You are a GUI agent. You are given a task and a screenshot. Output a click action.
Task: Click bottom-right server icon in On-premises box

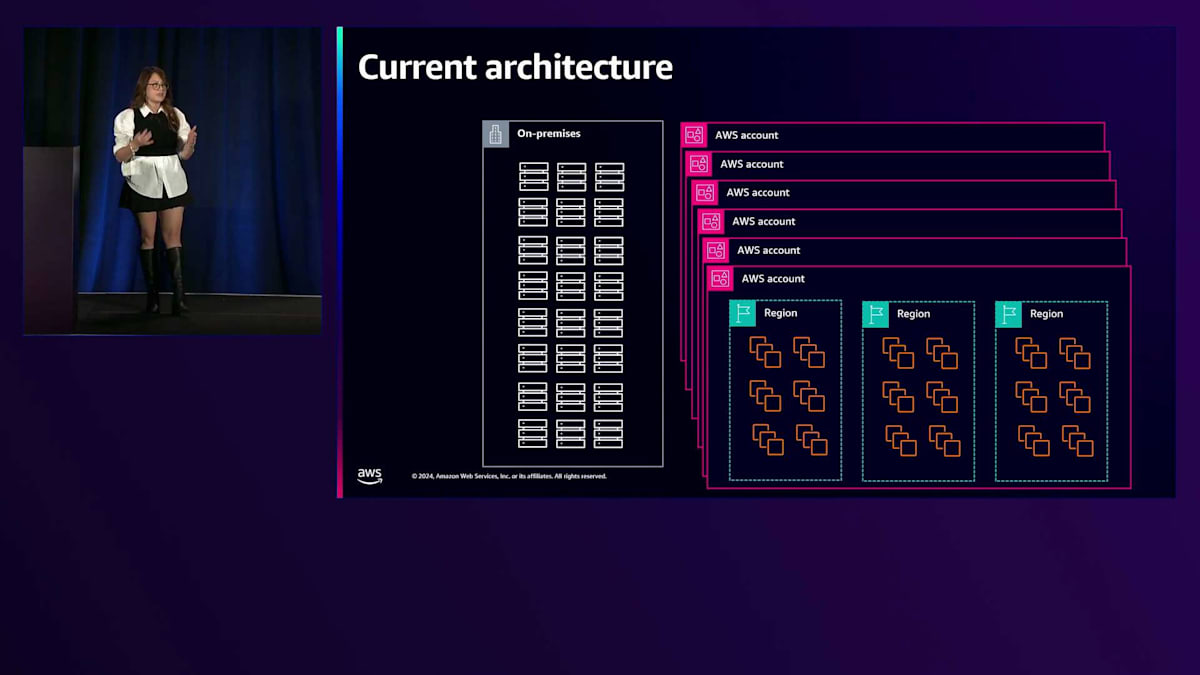click(609, 434)
